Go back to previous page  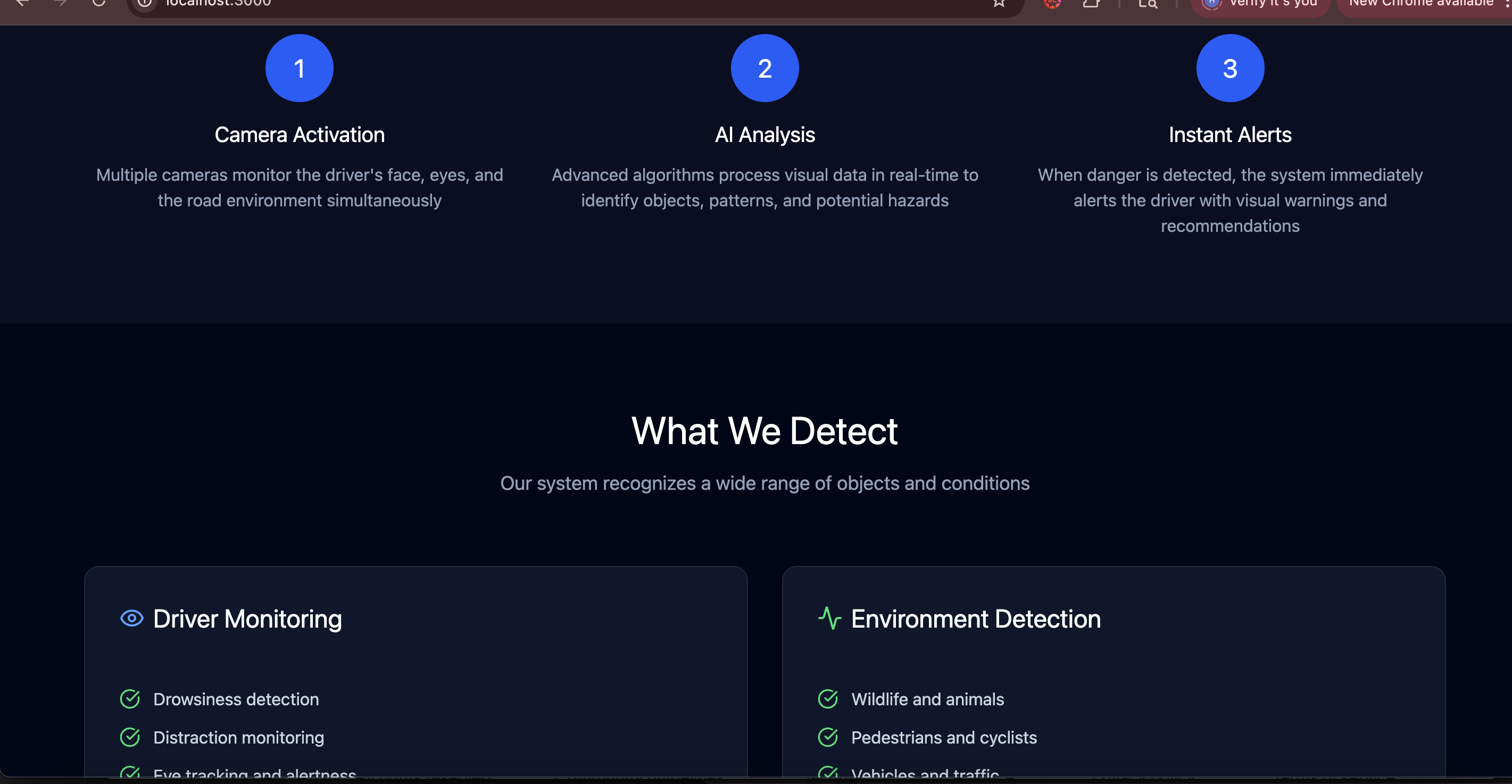point(22,3)
